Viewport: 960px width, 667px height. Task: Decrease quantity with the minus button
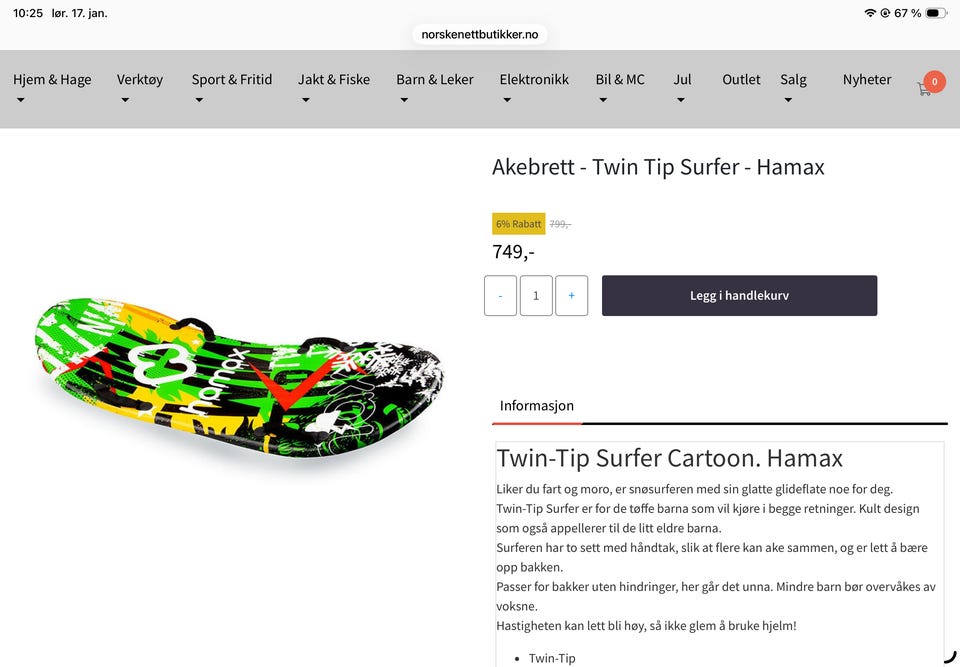[x=500, y=295]
